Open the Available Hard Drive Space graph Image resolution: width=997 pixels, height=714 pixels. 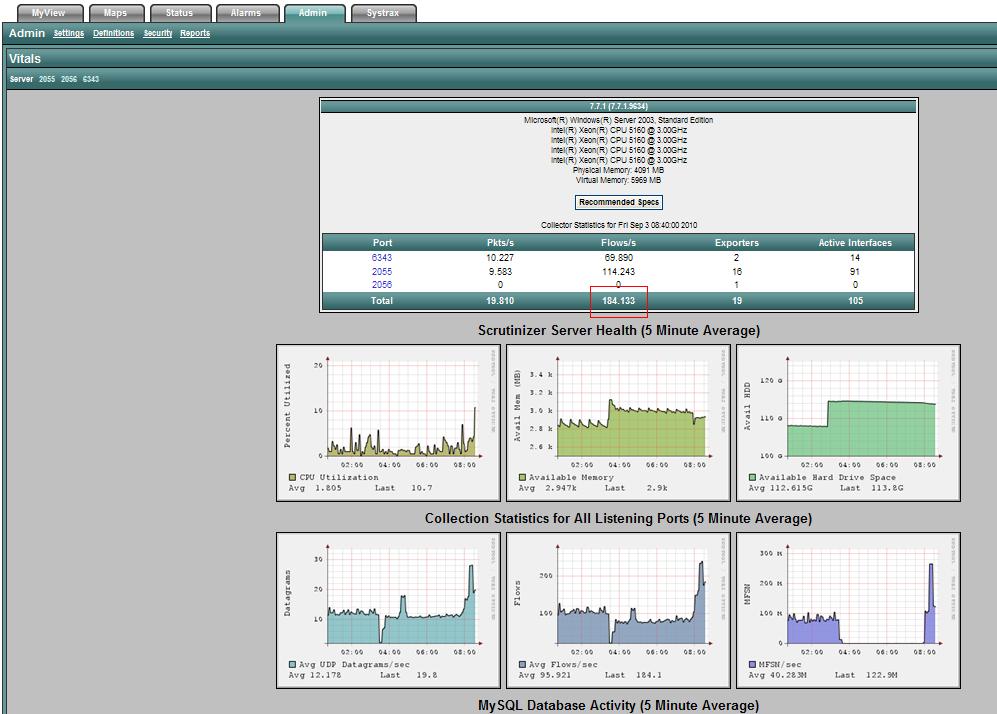[x=848, y=423]
